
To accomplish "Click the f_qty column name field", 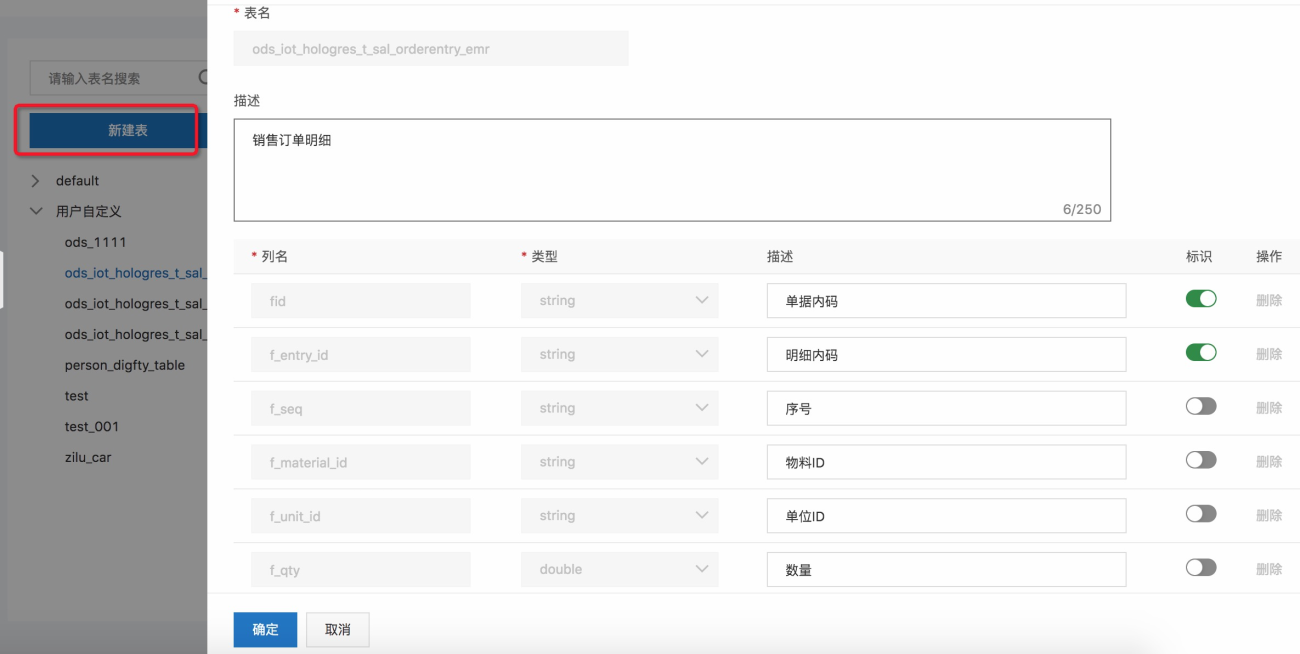I will (360, 570).
